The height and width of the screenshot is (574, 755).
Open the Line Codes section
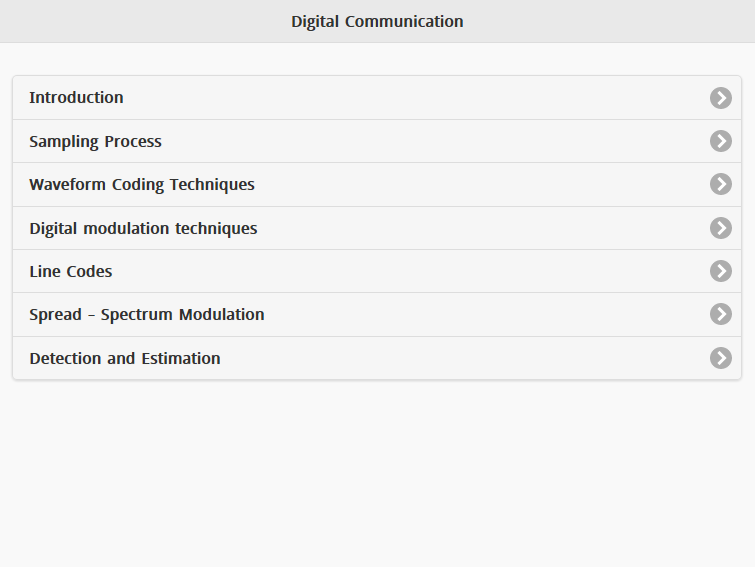70,272
